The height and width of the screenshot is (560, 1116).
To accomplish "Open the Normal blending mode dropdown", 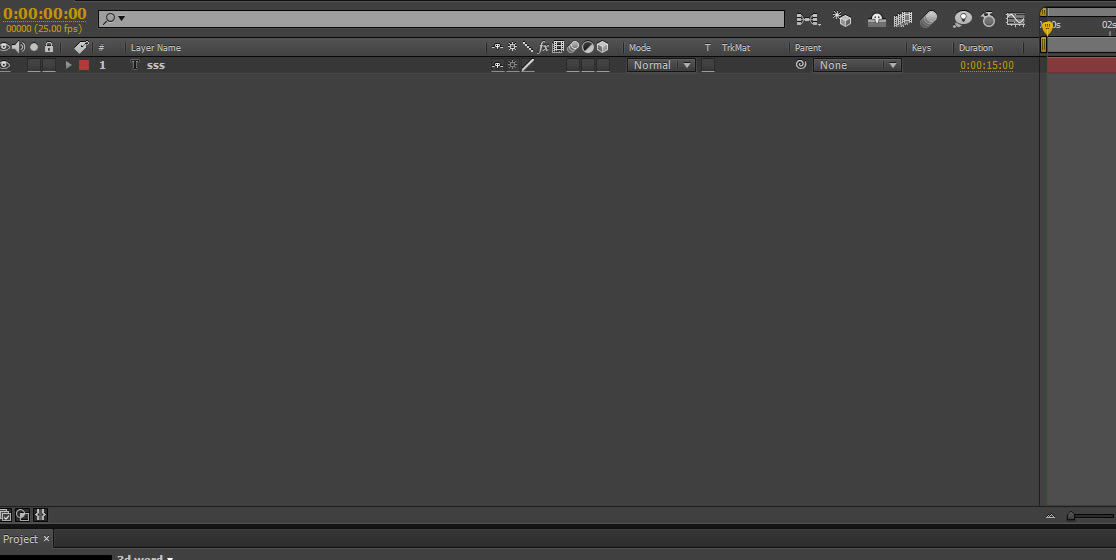I will pos(661,65).
